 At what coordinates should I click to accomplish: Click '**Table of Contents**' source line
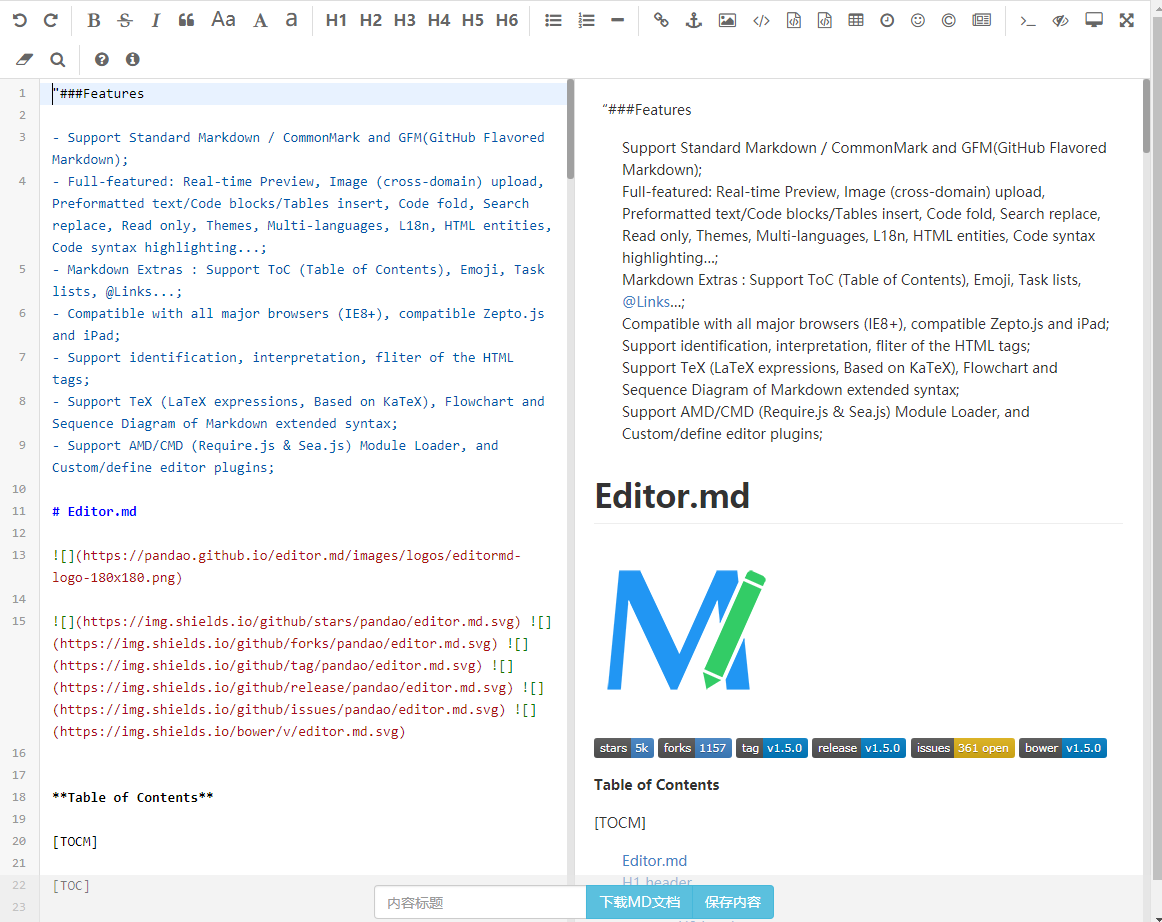pyautogui.click(x=133, y=797)
